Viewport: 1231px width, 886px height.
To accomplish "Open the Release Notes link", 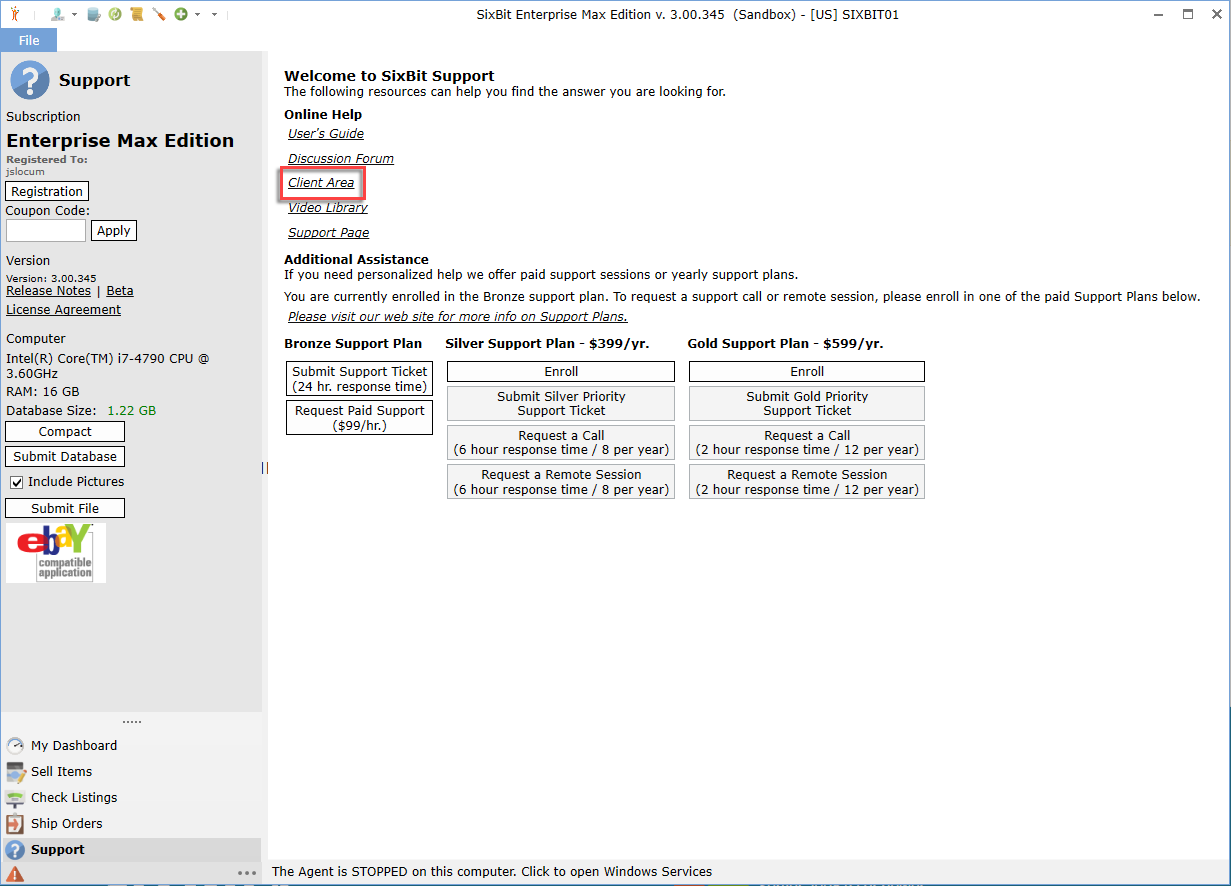I will coord(48,291).
